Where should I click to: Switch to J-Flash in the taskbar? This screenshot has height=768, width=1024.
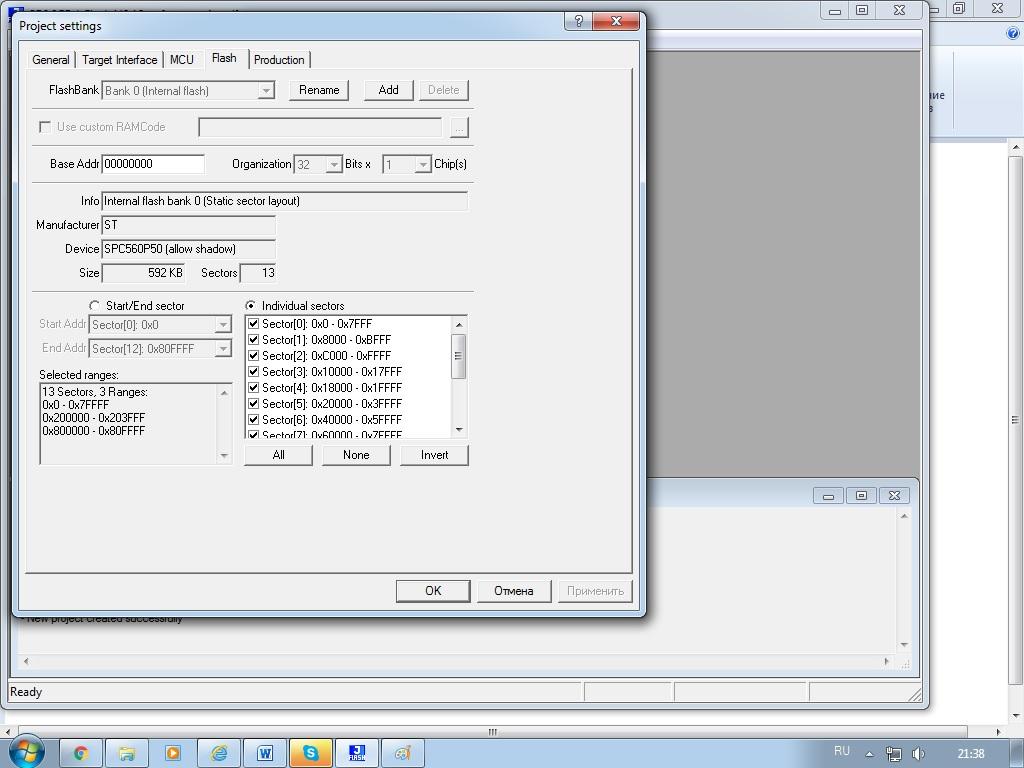click(357, 753)
